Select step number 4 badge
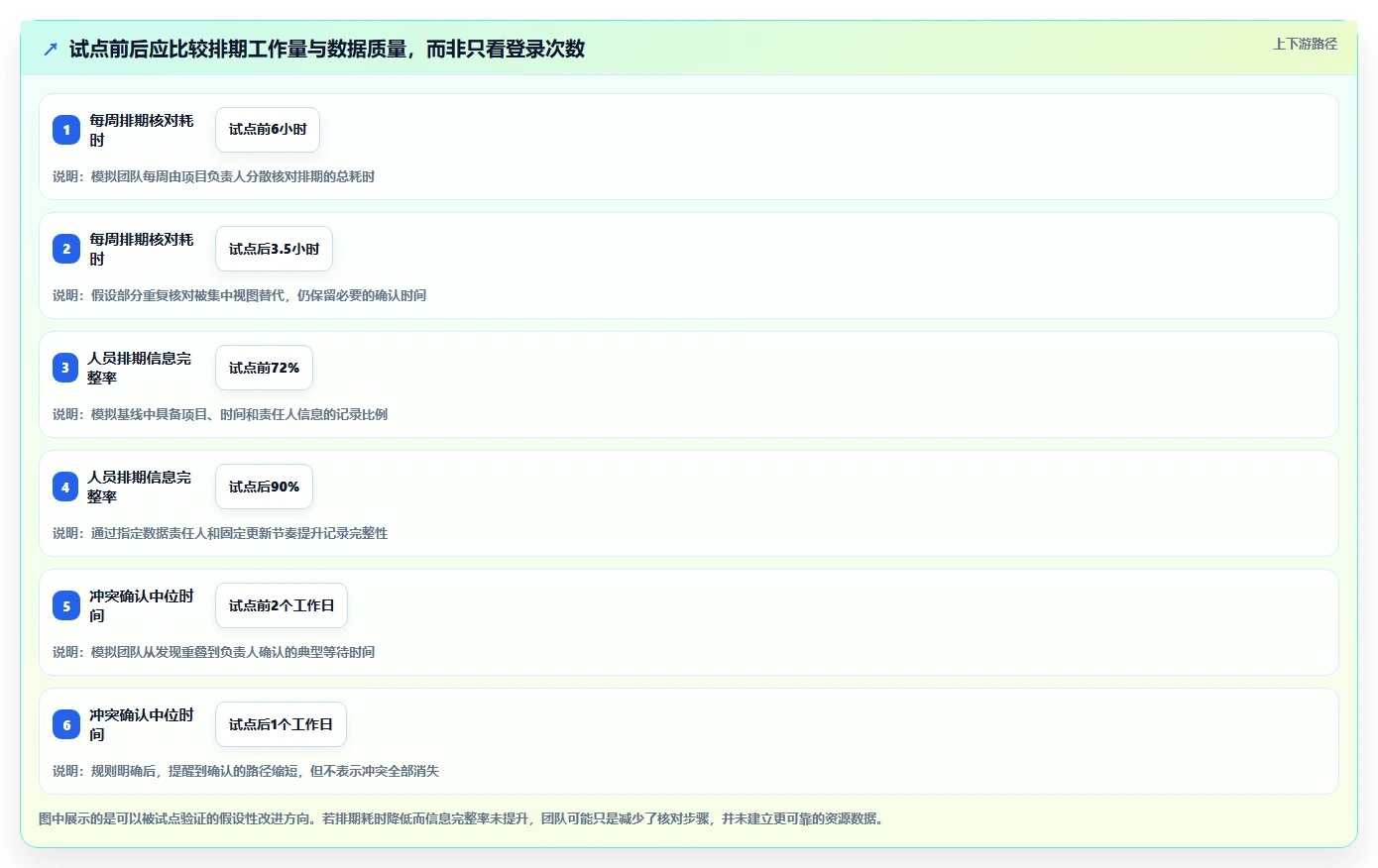This screenshot has height=868, width=1378. coord(65,487)
